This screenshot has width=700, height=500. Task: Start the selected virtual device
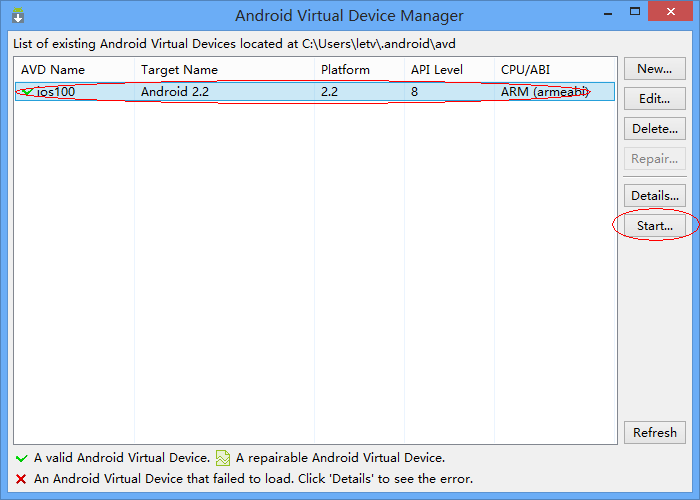pos(654,225)
